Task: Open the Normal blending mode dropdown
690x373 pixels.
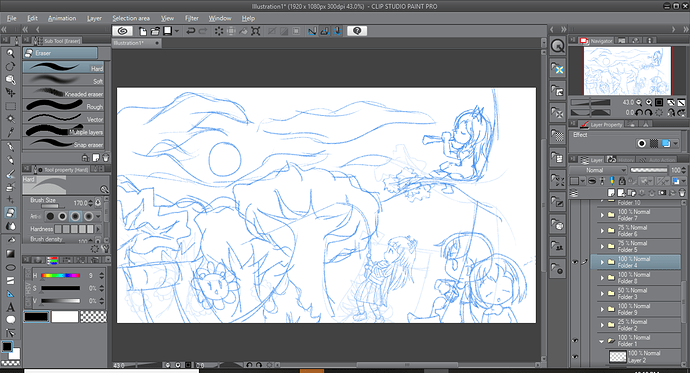Action: pos(598,170)
